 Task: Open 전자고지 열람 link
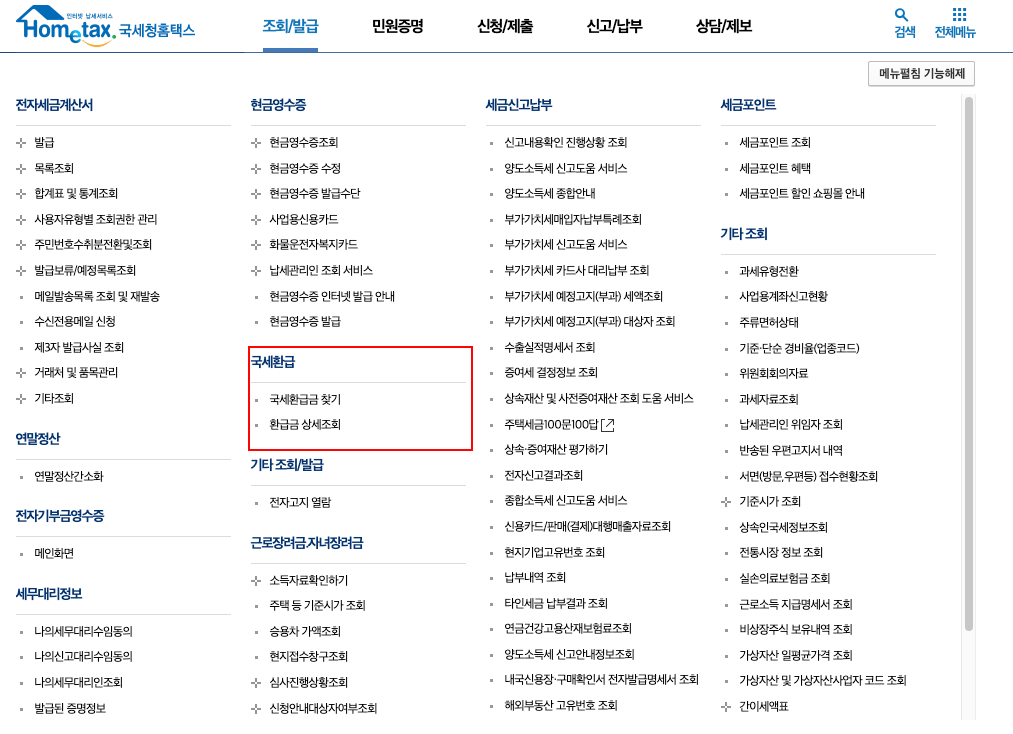coord(300,503)
